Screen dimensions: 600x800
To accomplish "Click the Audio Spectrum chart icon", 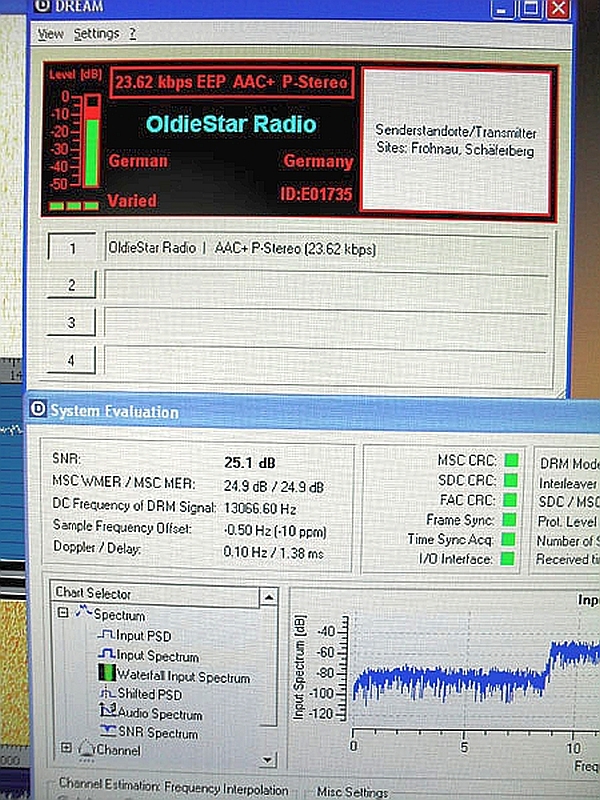I will [108, 711].
